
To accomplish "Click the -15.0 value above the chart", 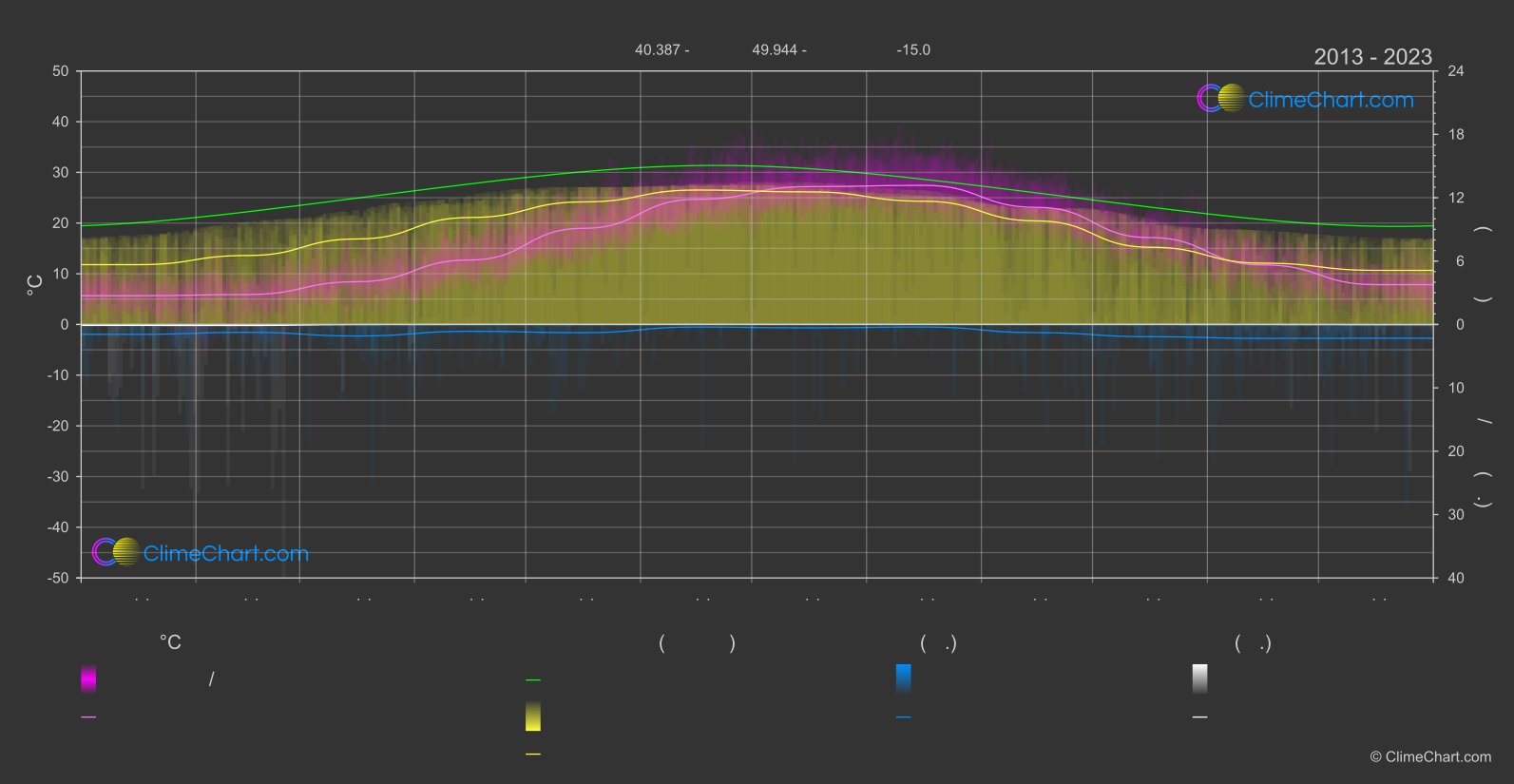I will [913, 49].
